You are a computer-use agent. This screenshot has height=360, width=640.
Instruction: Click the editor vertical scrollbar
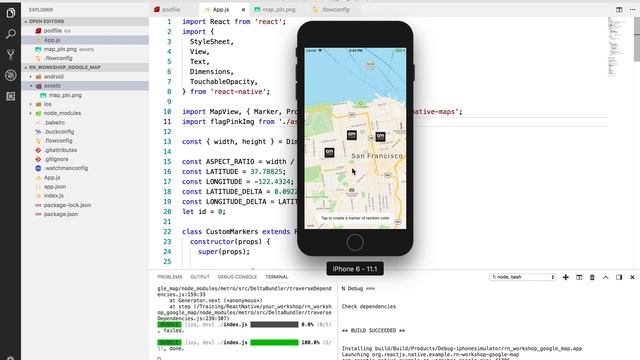click(x=637, y=39)
